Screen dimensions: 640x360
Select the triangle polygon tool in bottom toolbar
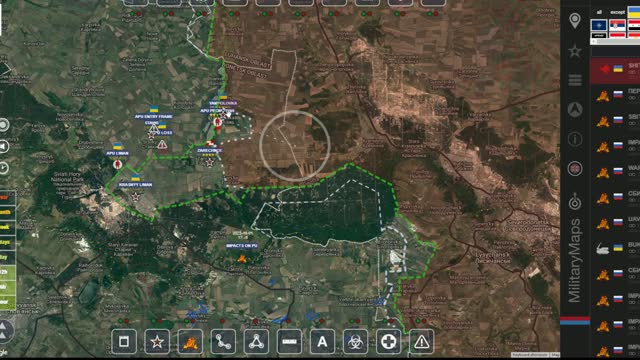pos(256,341)
